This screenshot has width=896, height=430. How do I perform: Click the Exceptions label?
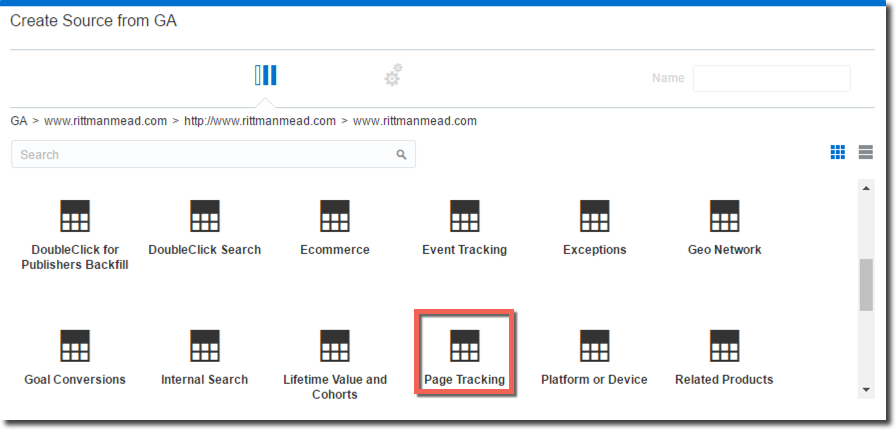(594, 250)
